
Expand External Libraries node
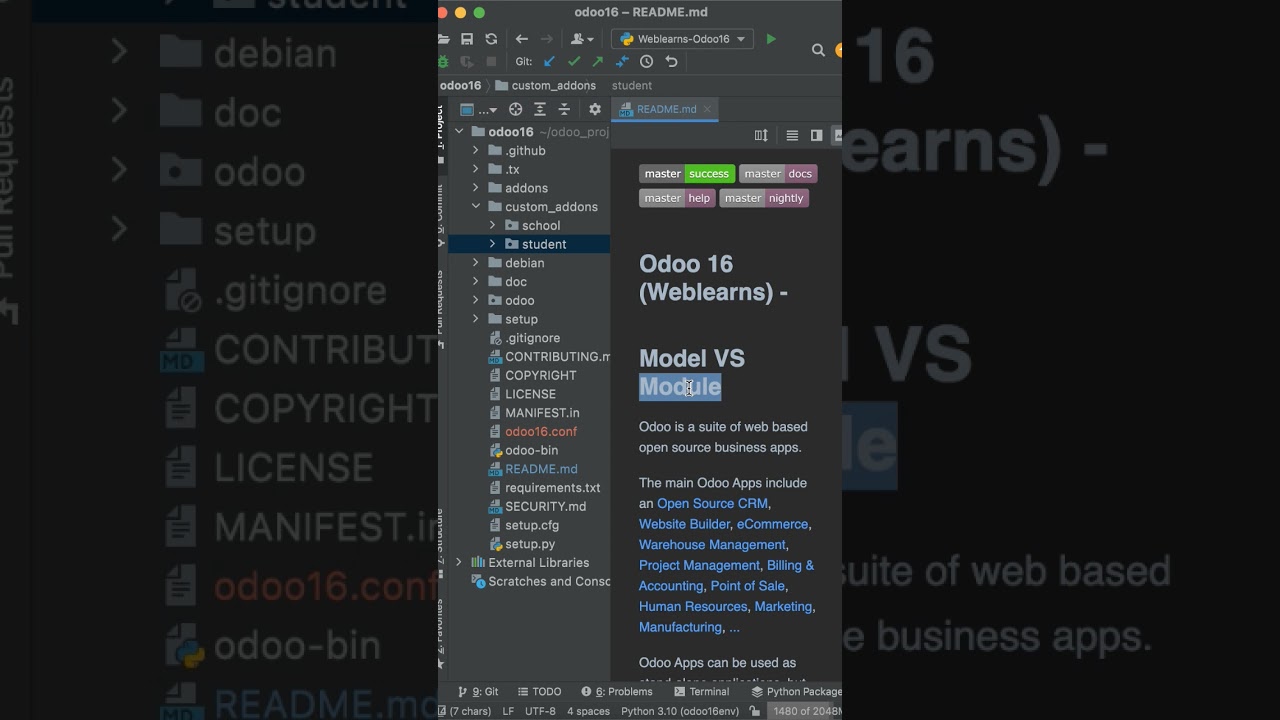[459, 563]
